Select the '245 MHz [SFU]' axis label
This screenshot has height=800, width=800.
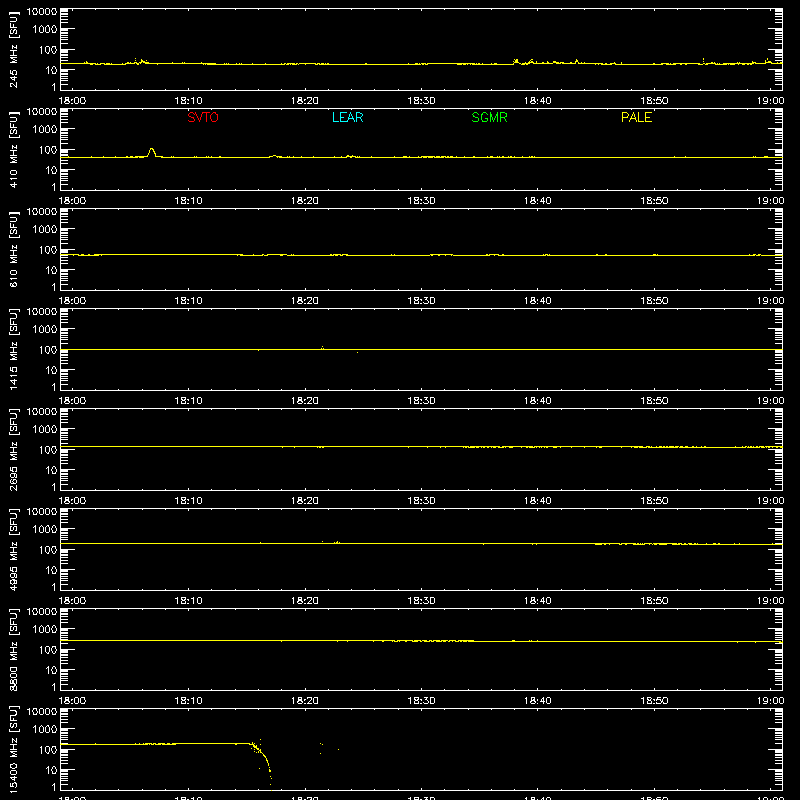[x=13, y=49]
